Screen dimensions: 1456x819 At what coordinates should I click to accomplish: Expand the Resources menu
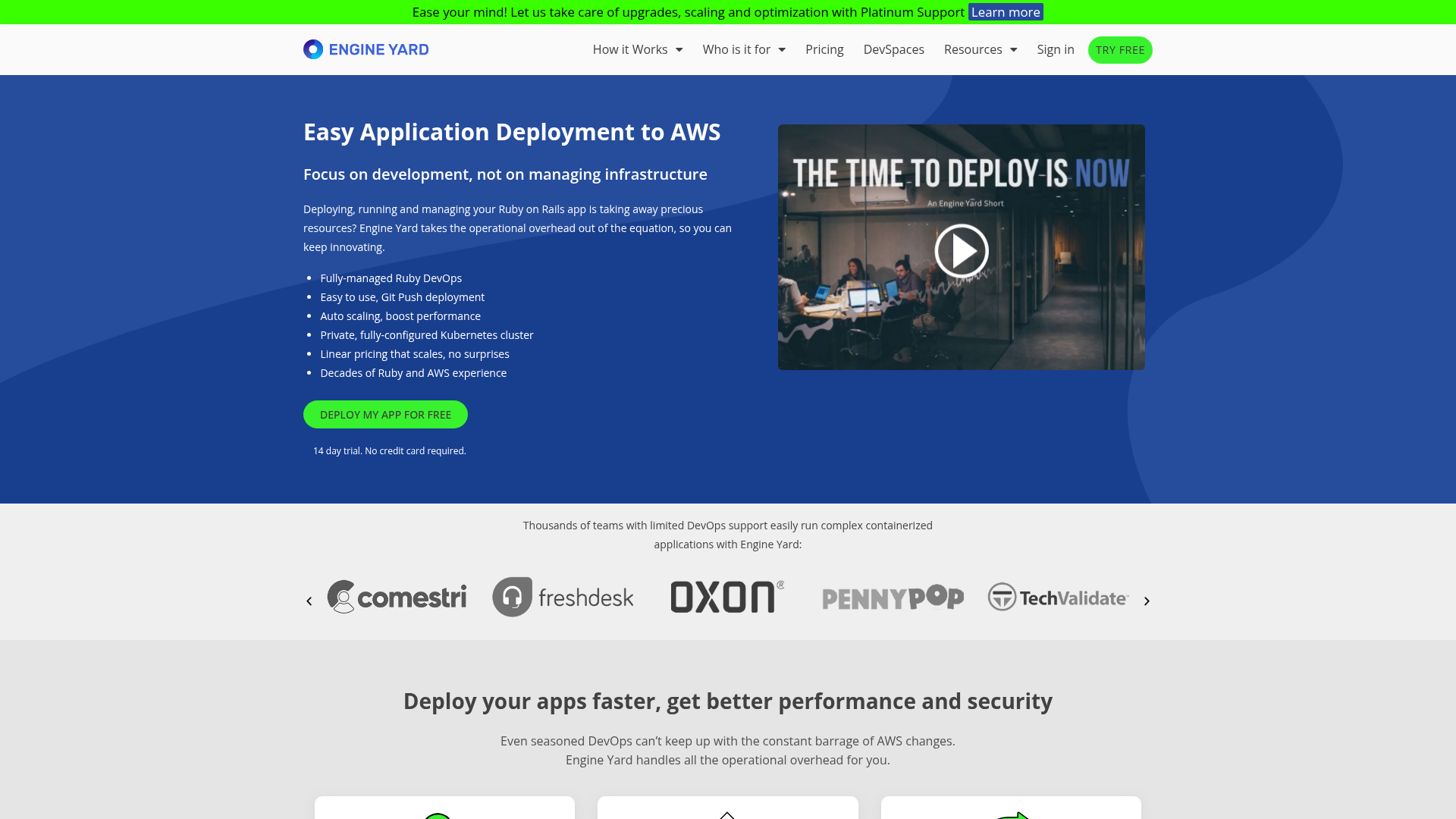tap(980, 49)
